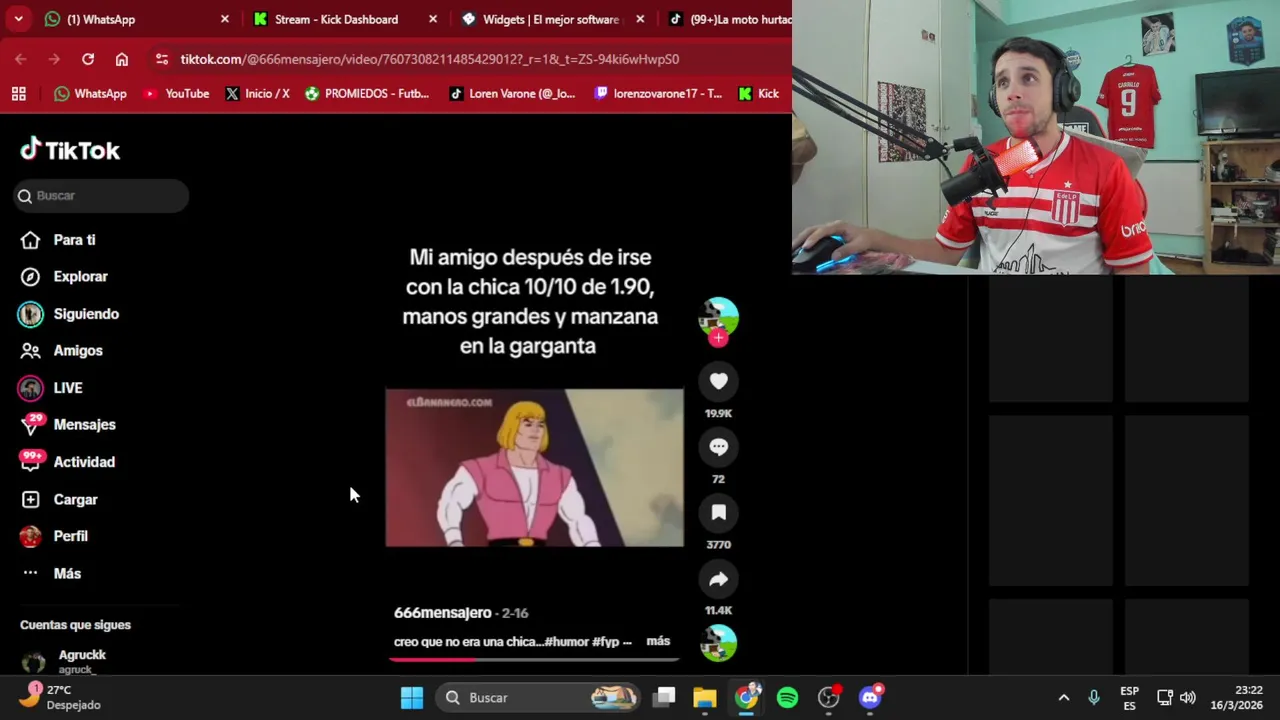Click the #humor hashtag
The width and height of the screenshot is (1280, 720).
coord(568,642)
